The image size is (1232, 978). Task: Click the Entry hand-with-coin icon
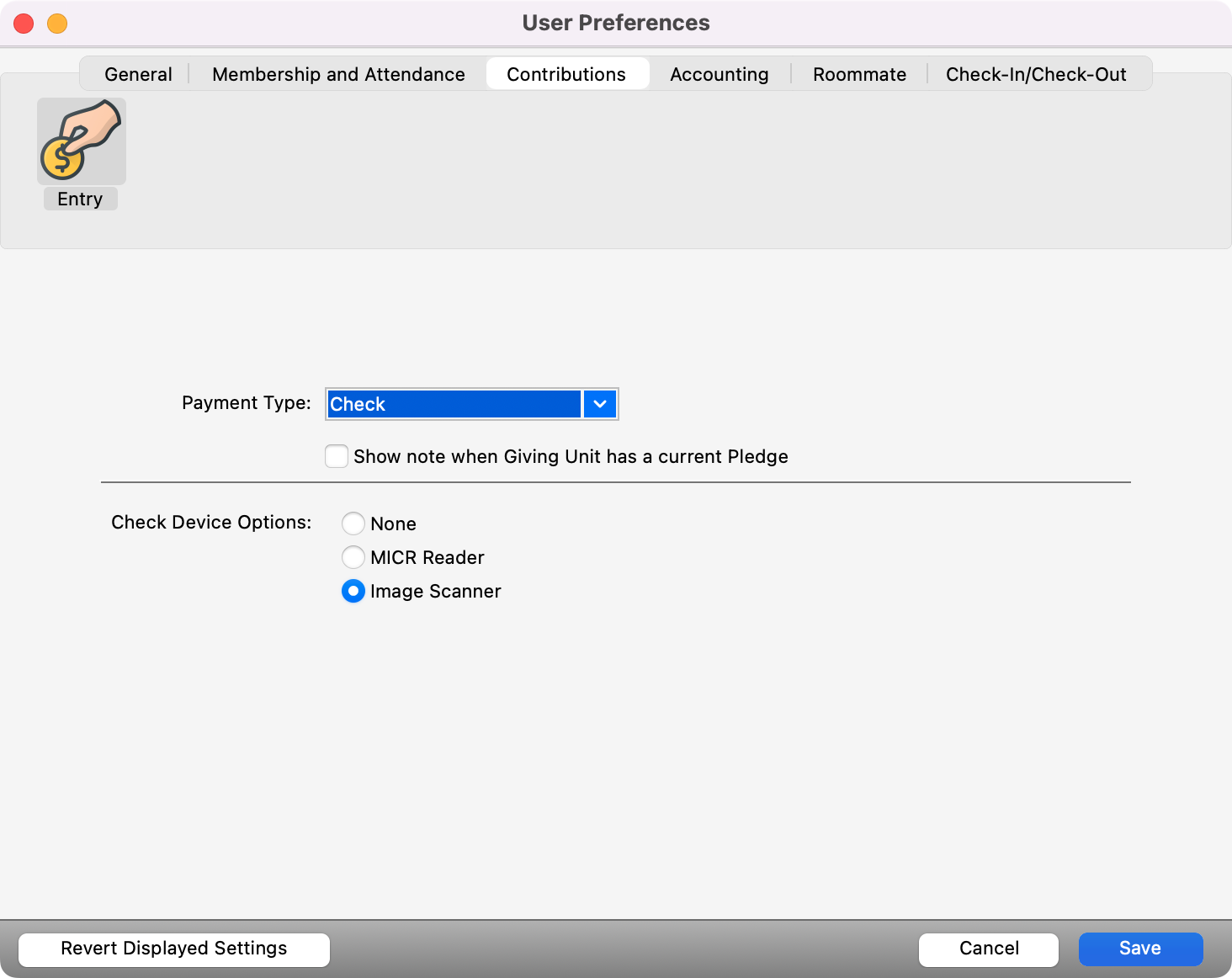click(x=82, y=141)
